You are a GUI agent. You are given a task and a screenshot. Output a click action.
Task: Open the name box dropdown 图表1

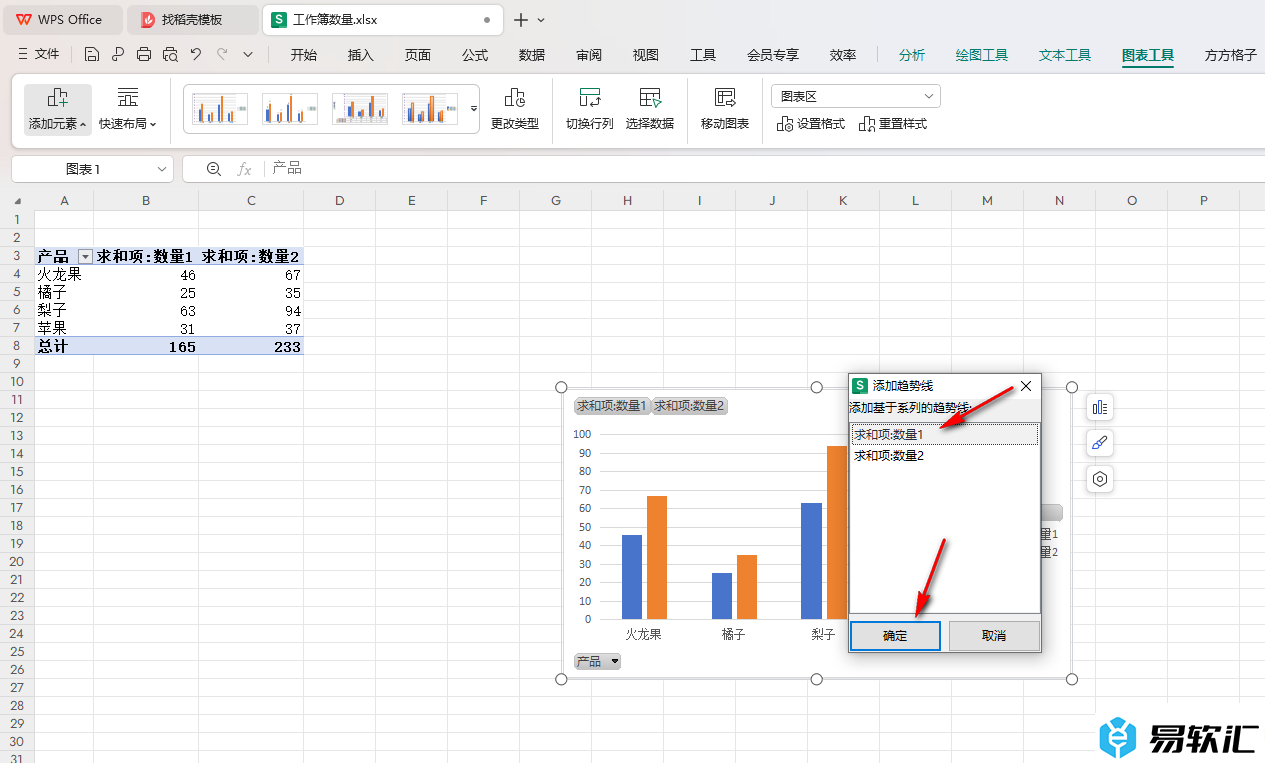tap(162, 169)
